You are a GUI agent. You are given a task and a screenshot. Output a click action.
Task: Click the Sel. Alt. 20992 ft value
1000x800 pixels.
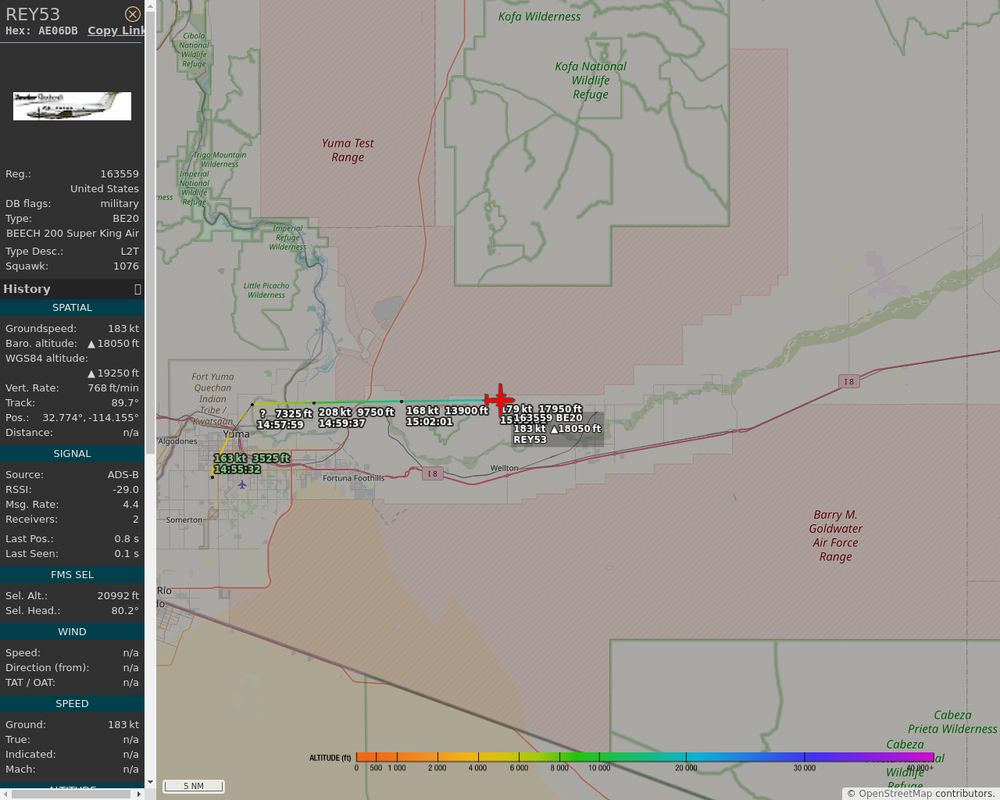118,595
